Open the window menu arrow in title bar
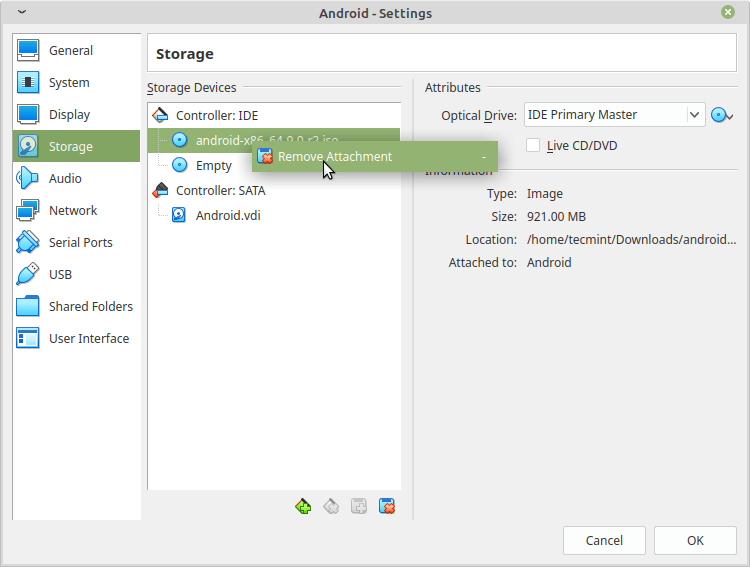The width and height of the screenshot is (750, 567). point(22,13)
